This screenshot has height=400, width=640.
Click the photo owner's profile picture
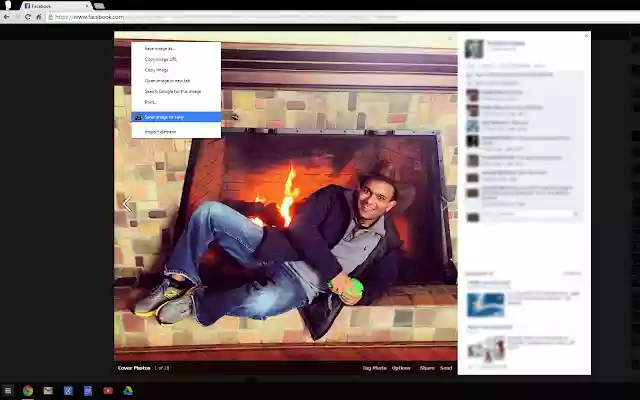pyautogui.click(x=474, y=49)
